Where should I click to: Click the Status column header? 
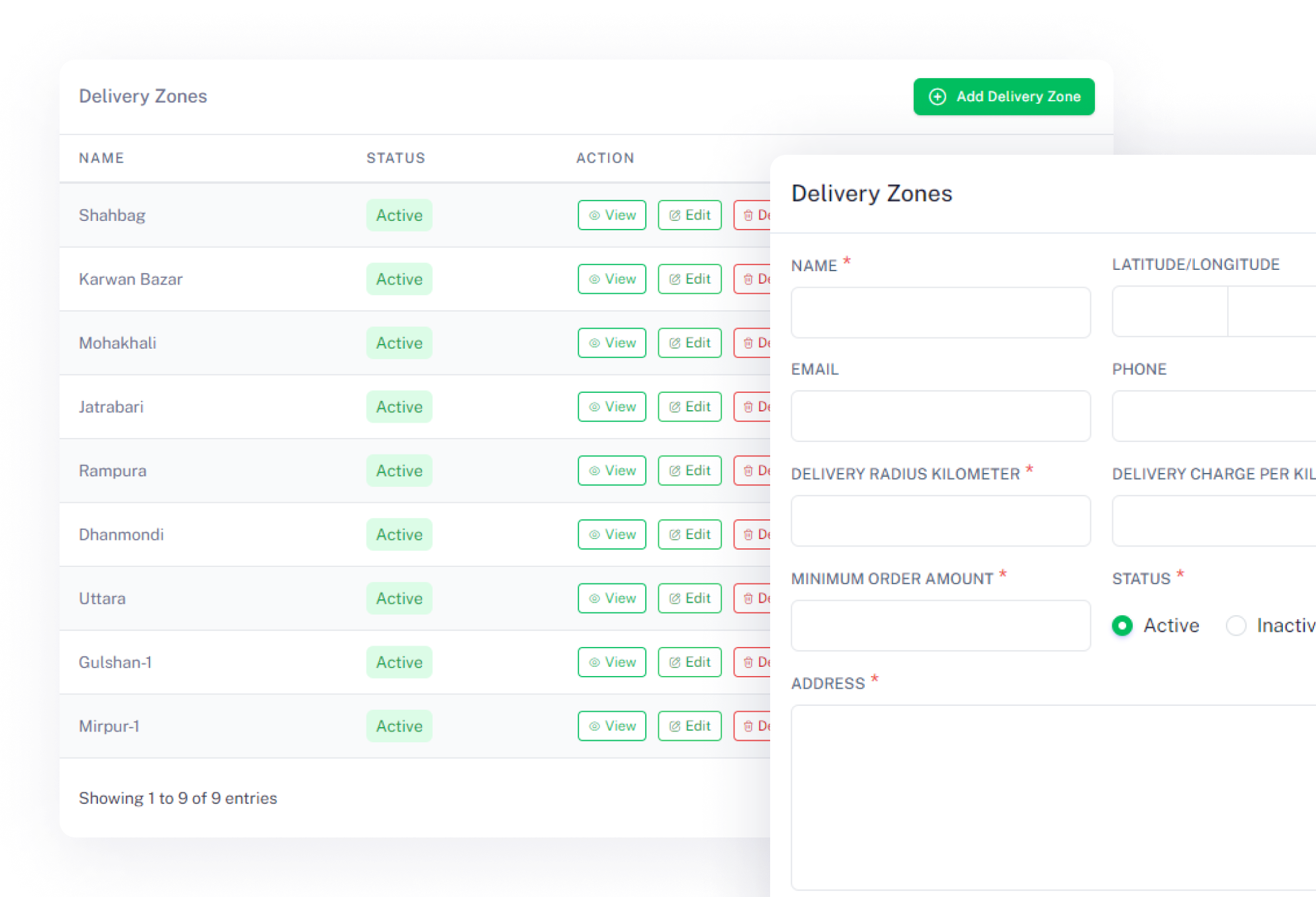click(x=396, y=158)
